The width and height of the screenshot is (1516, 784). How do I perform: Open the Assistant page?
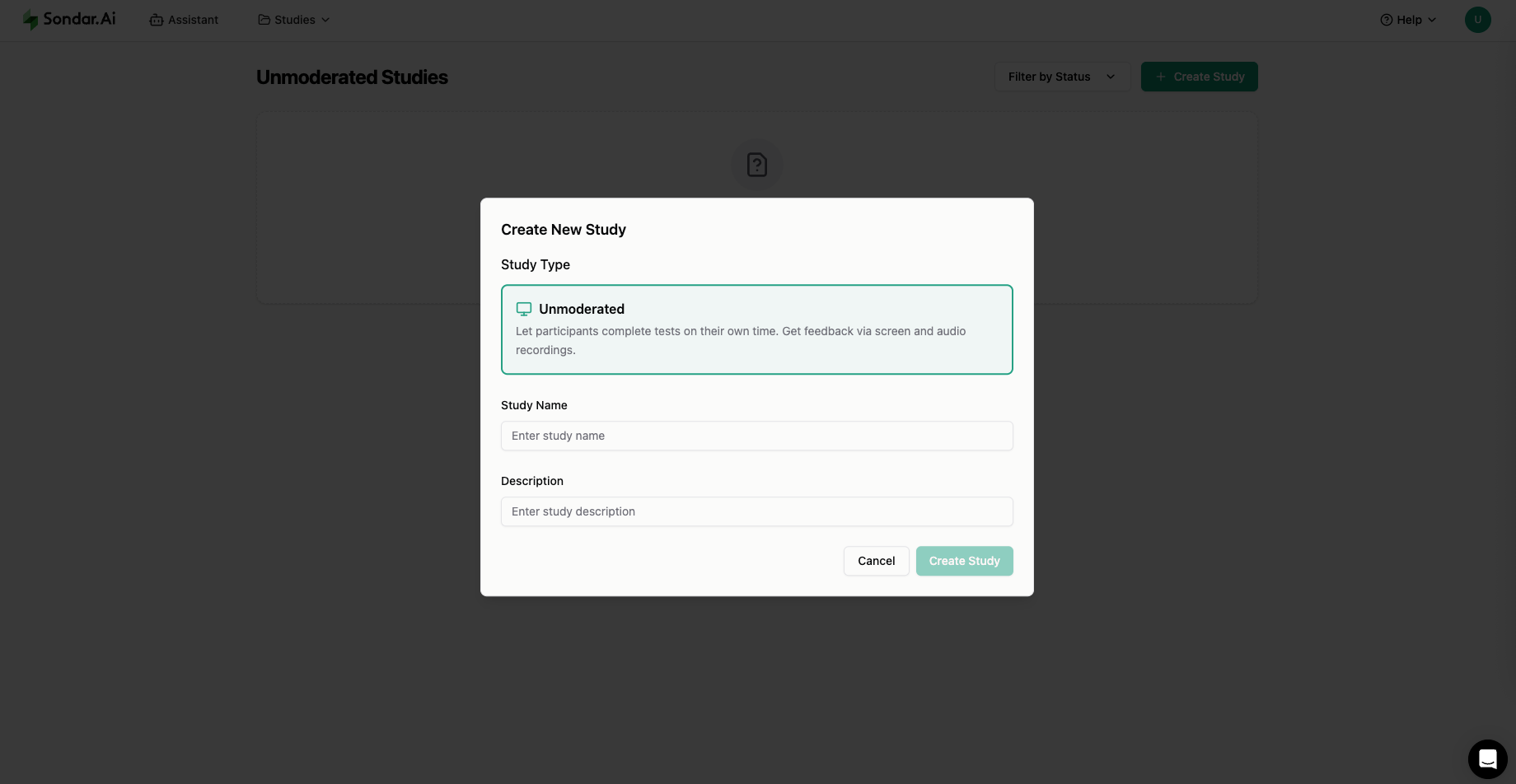(184, 20)
